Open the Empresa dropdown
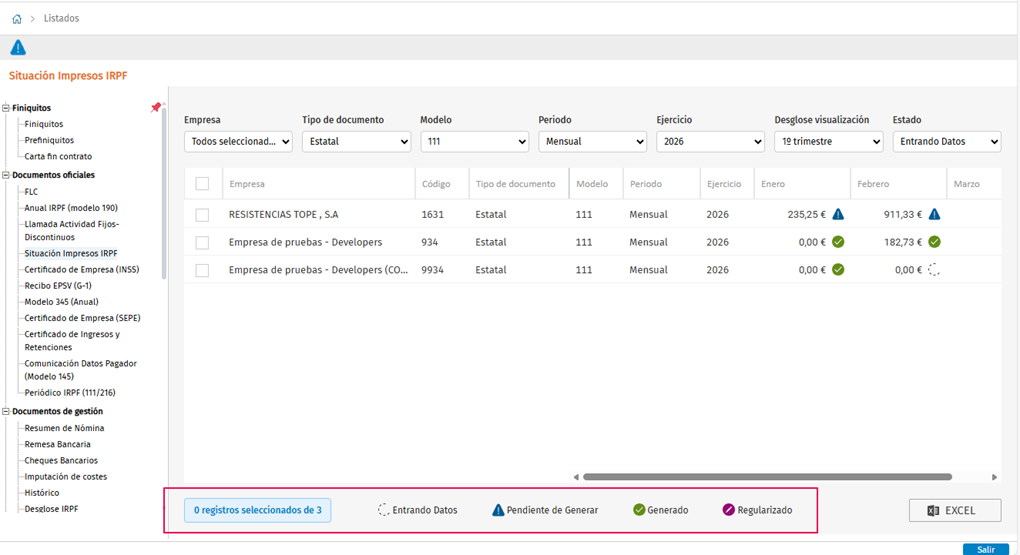This screenshot has width=1020, height=555. (x=238, y=141)
